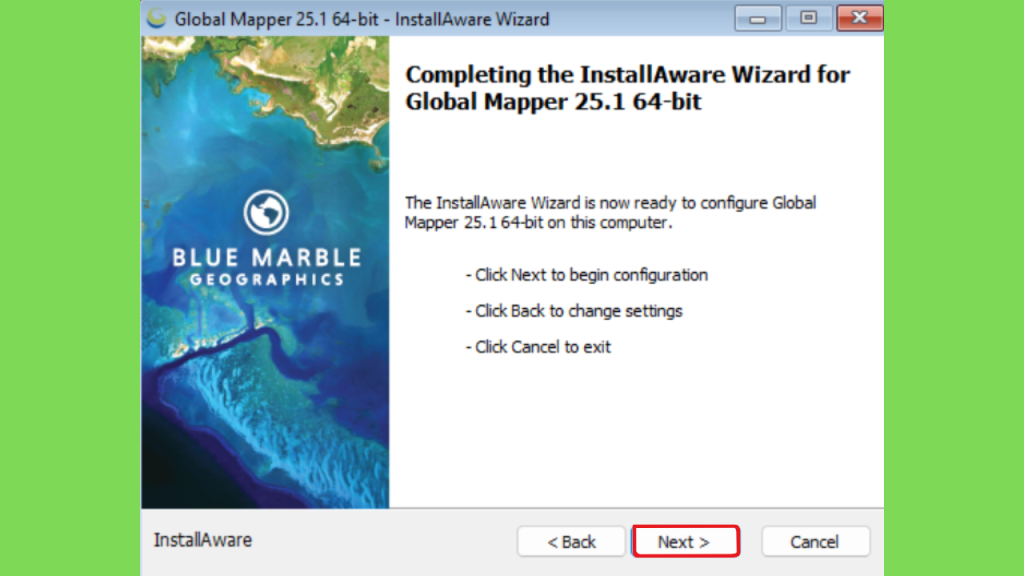Minimize the InstallAware Wizard window

(x=758, y=18)
